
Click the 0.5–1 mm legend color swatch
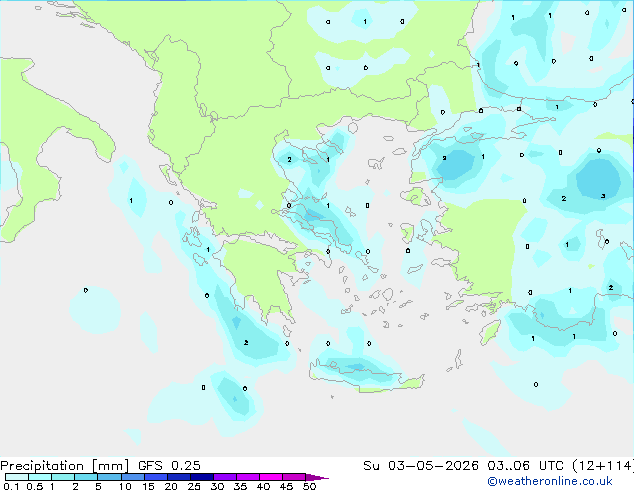point(40,477)
